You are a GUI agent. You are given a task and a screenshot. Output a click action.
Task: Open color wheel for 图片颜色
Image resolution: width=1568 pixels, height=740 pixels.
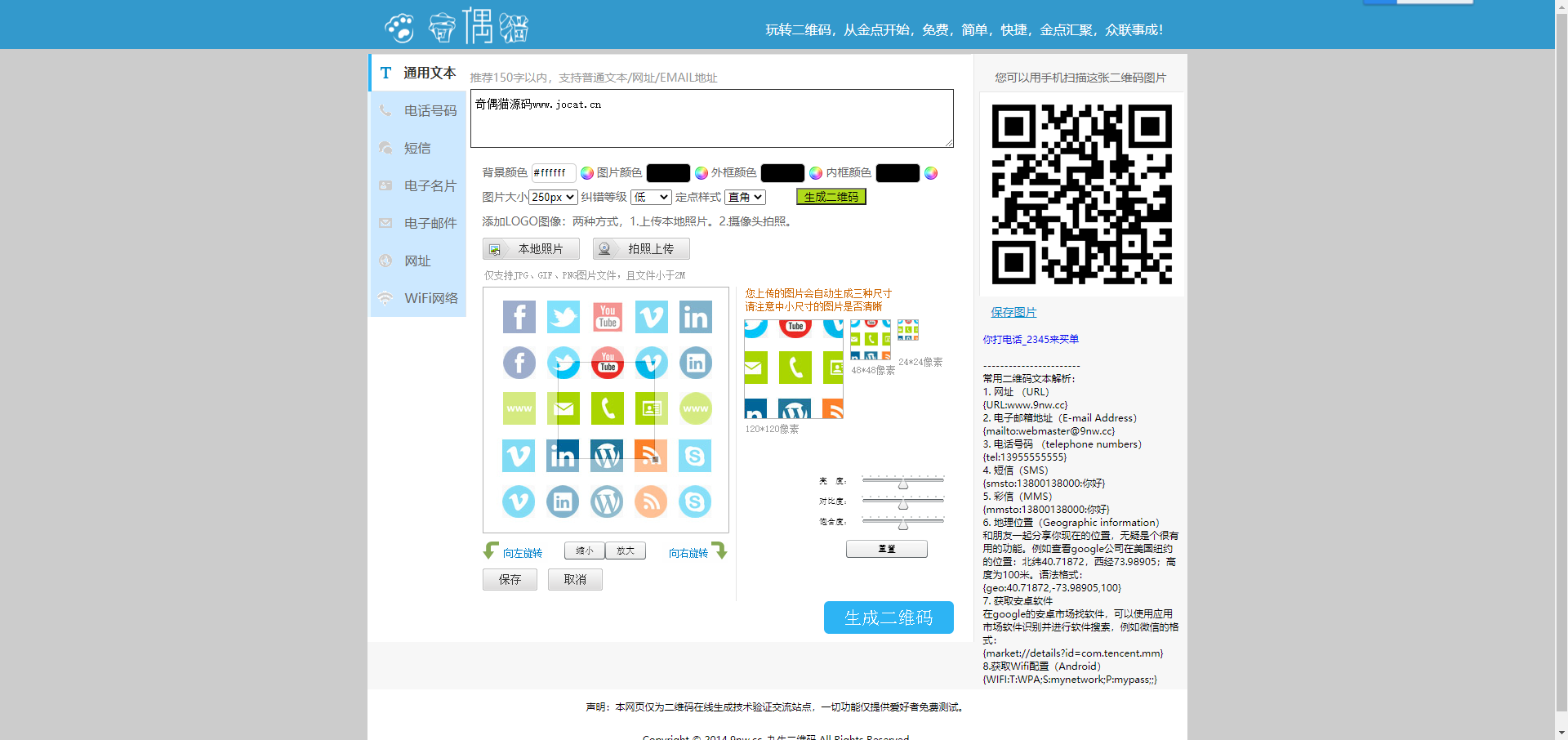(x=701, y=173)
